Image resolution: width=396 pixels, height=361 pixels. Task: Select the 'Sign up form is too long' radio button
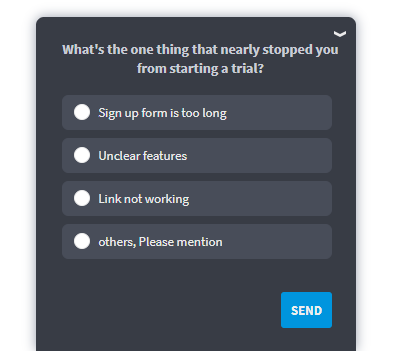(82, 112)
